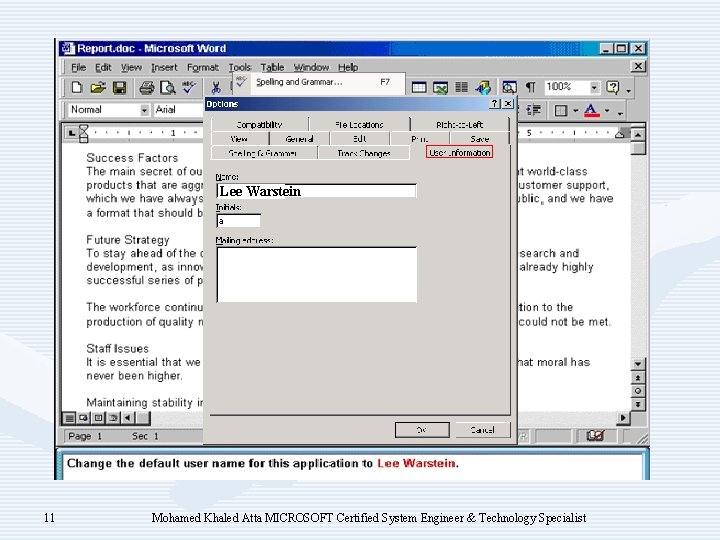Click the vertical scrollbar up arrow
720x540 pixels.
[x=638, y=135]
